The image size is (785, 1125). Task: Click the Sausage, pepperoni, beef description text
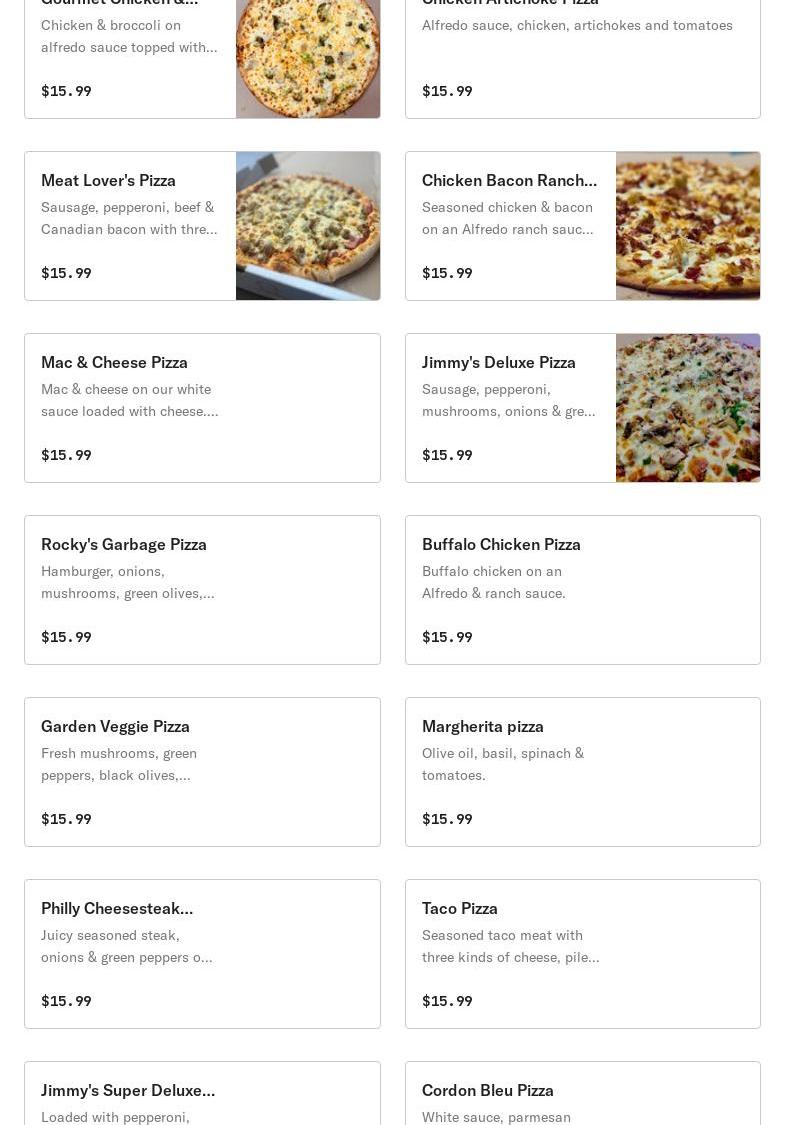pyautogui.click(x=129, y=218)
